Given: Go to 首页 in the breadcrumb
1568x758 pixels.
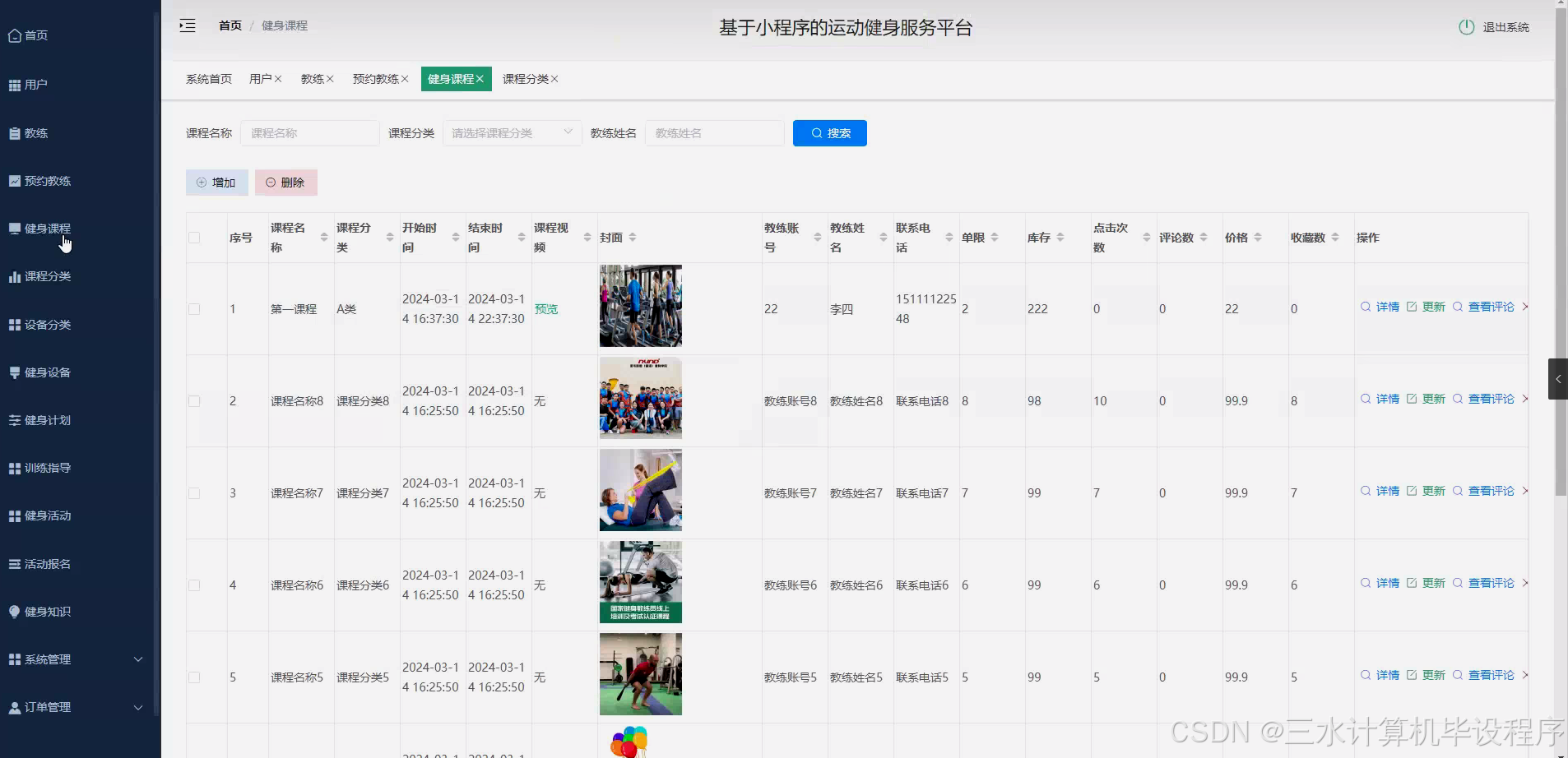Looking at the screenshot, I should point(230,25).
